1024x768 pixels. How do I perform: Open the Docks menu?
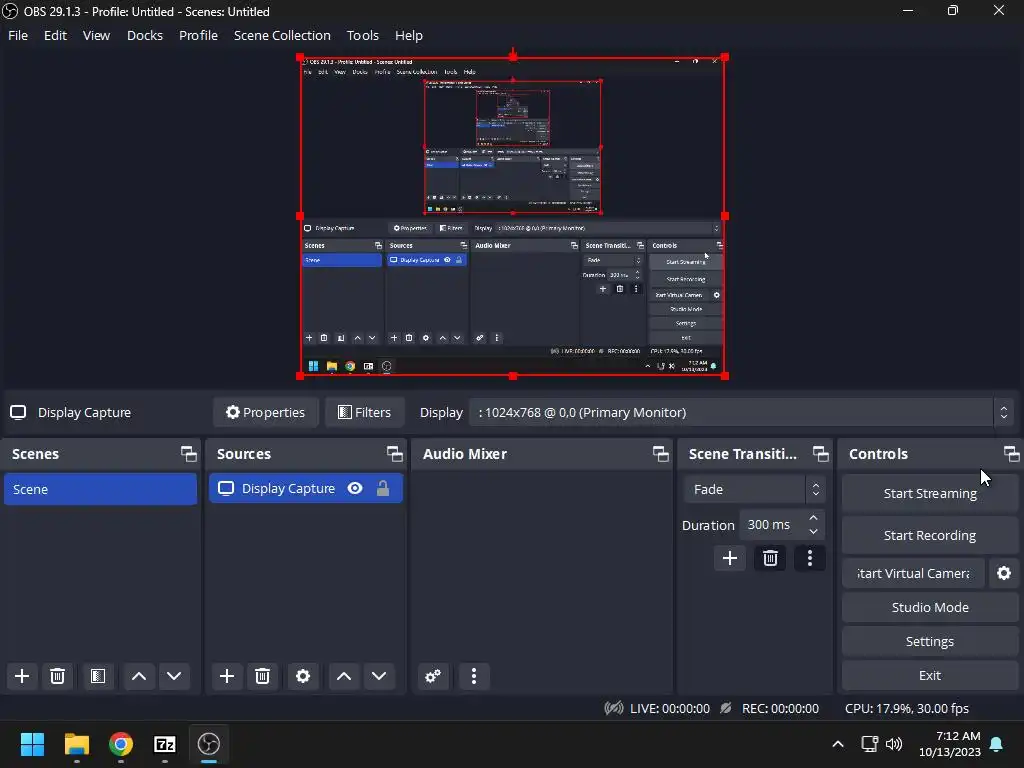(x=145, y=35)
